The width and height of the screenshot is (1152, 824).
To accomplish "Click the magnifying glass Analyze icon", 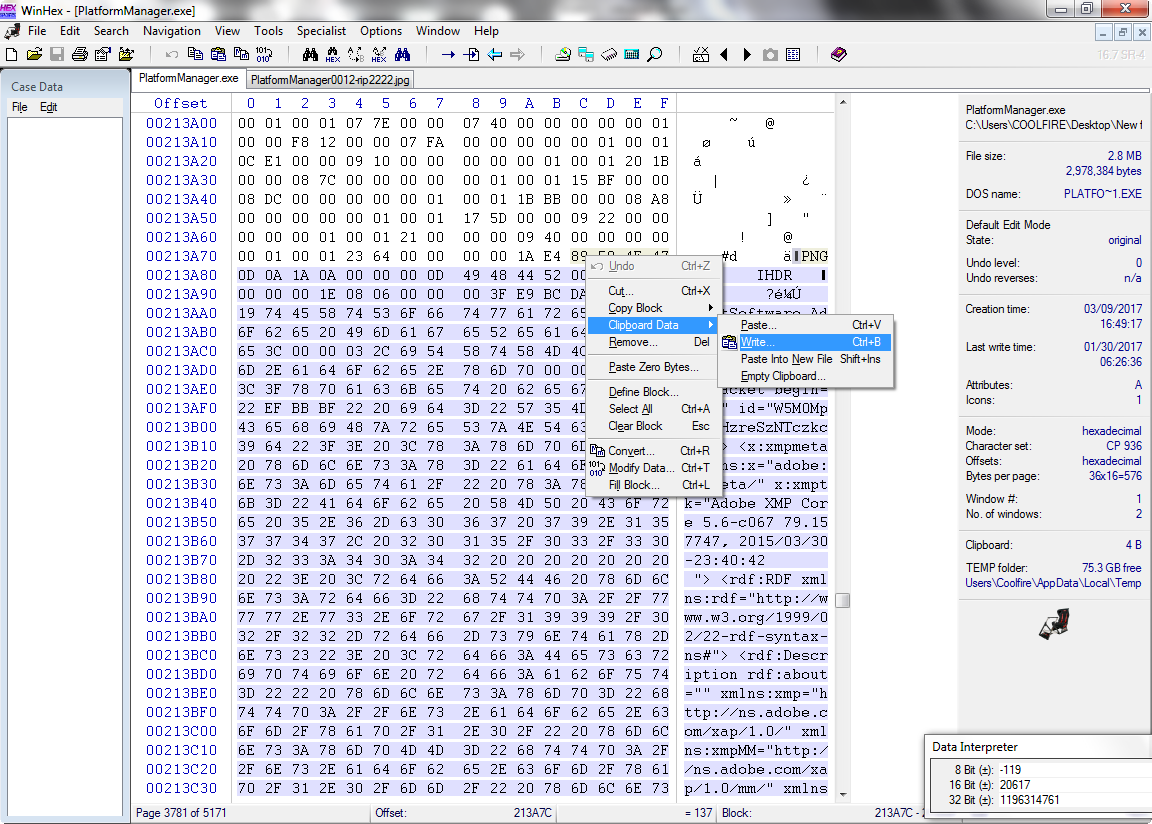I will 655,54.
